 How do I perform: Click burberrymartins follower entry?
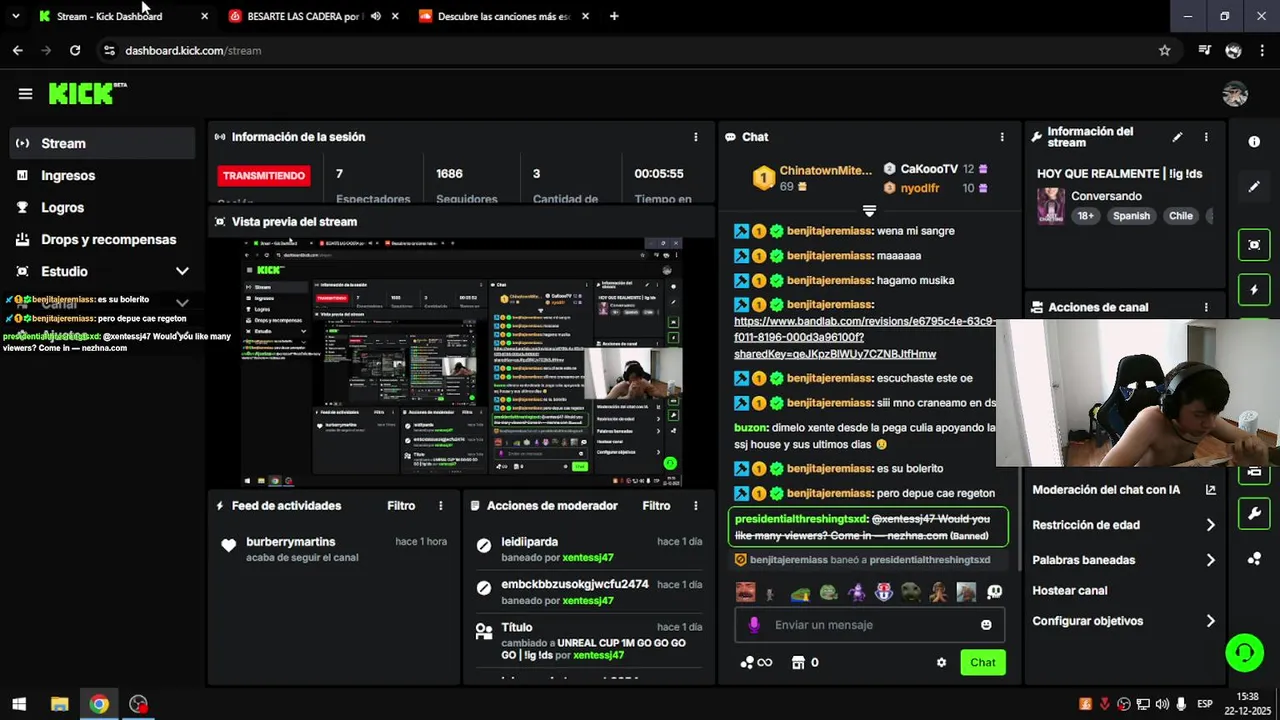pyautogui.click(x=291, y=542)
